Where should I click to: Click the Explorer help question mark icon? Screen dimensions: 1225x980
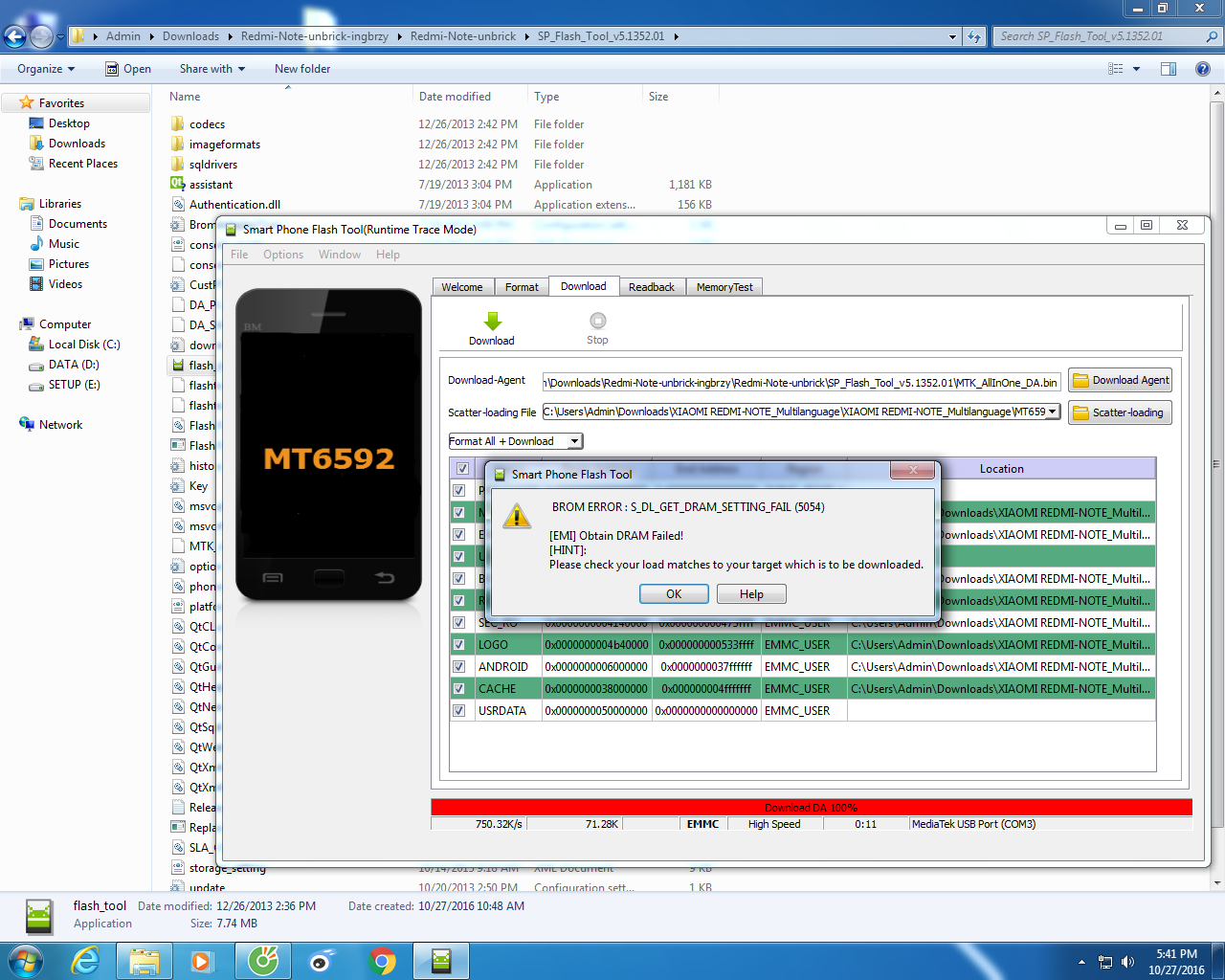click(x=1203, y=69)
